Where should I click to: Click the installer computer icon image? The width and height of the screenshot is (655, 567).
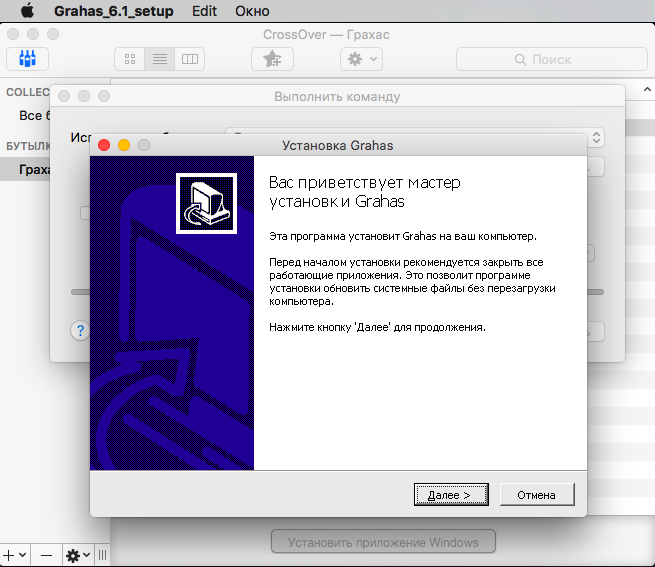tap(206, 203)
